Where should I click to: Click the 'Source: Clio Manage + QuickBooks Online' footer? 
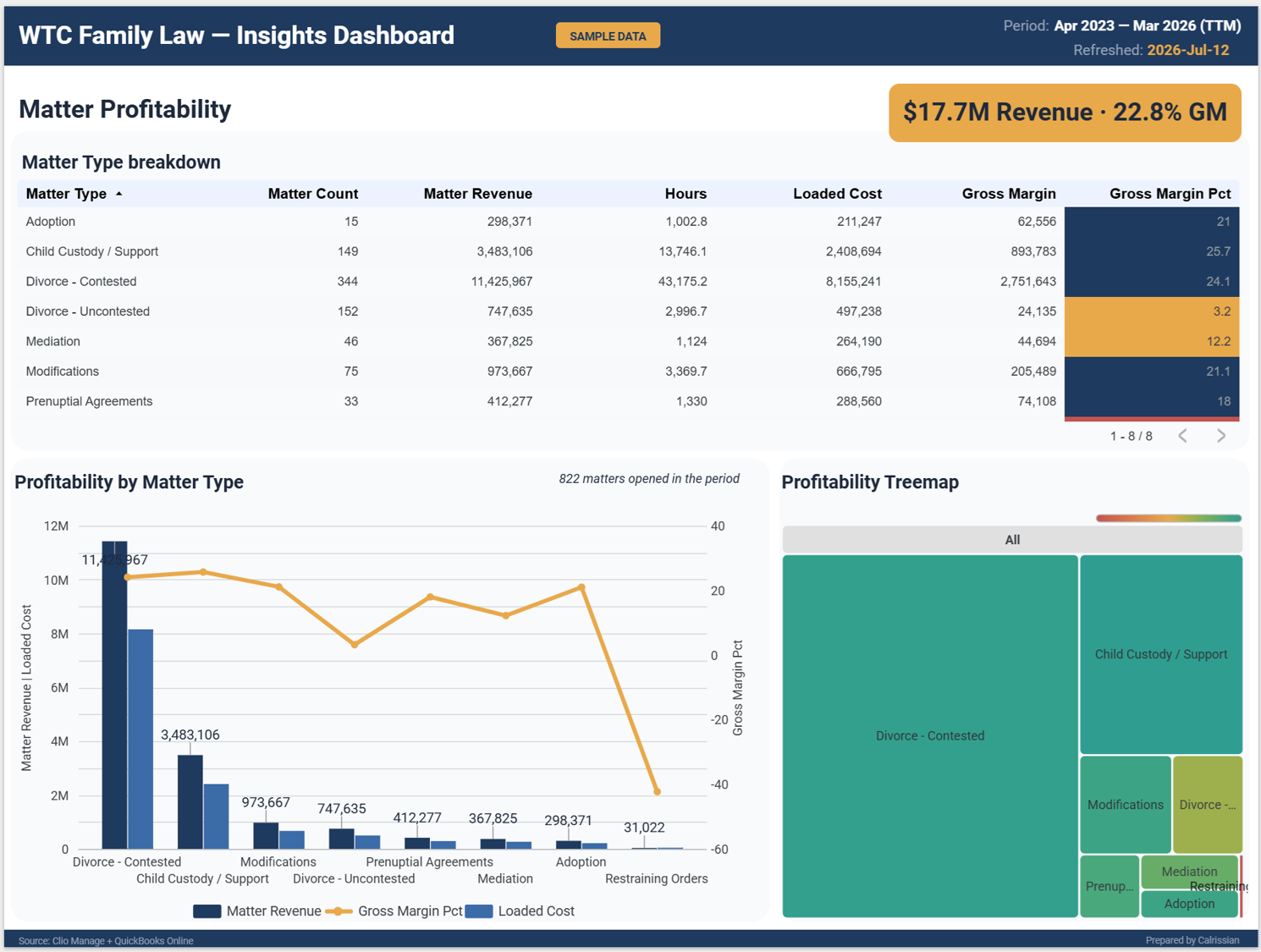click(x=106, y=941)
